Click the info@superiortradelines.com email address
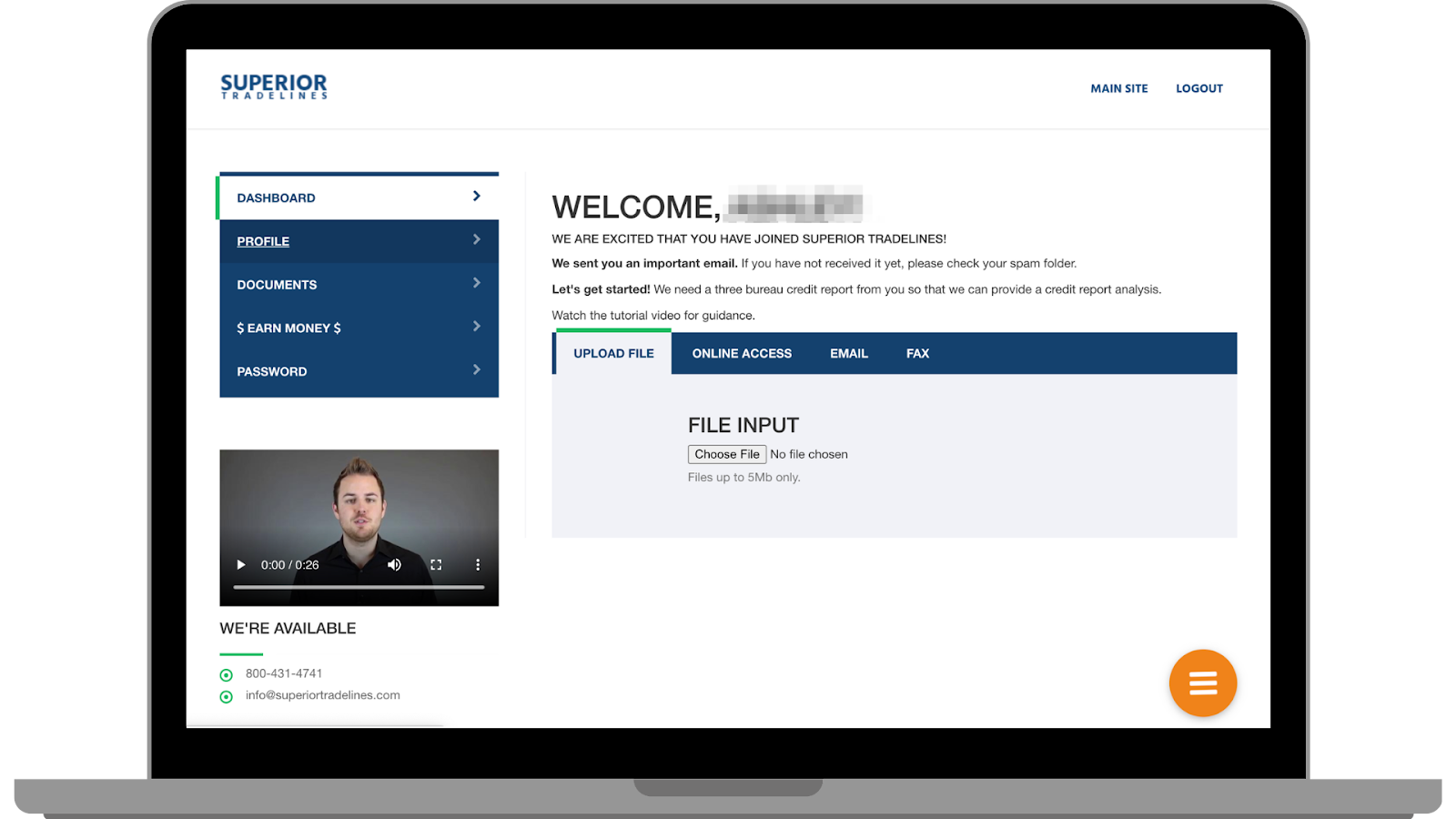 [x=323, y=695]
